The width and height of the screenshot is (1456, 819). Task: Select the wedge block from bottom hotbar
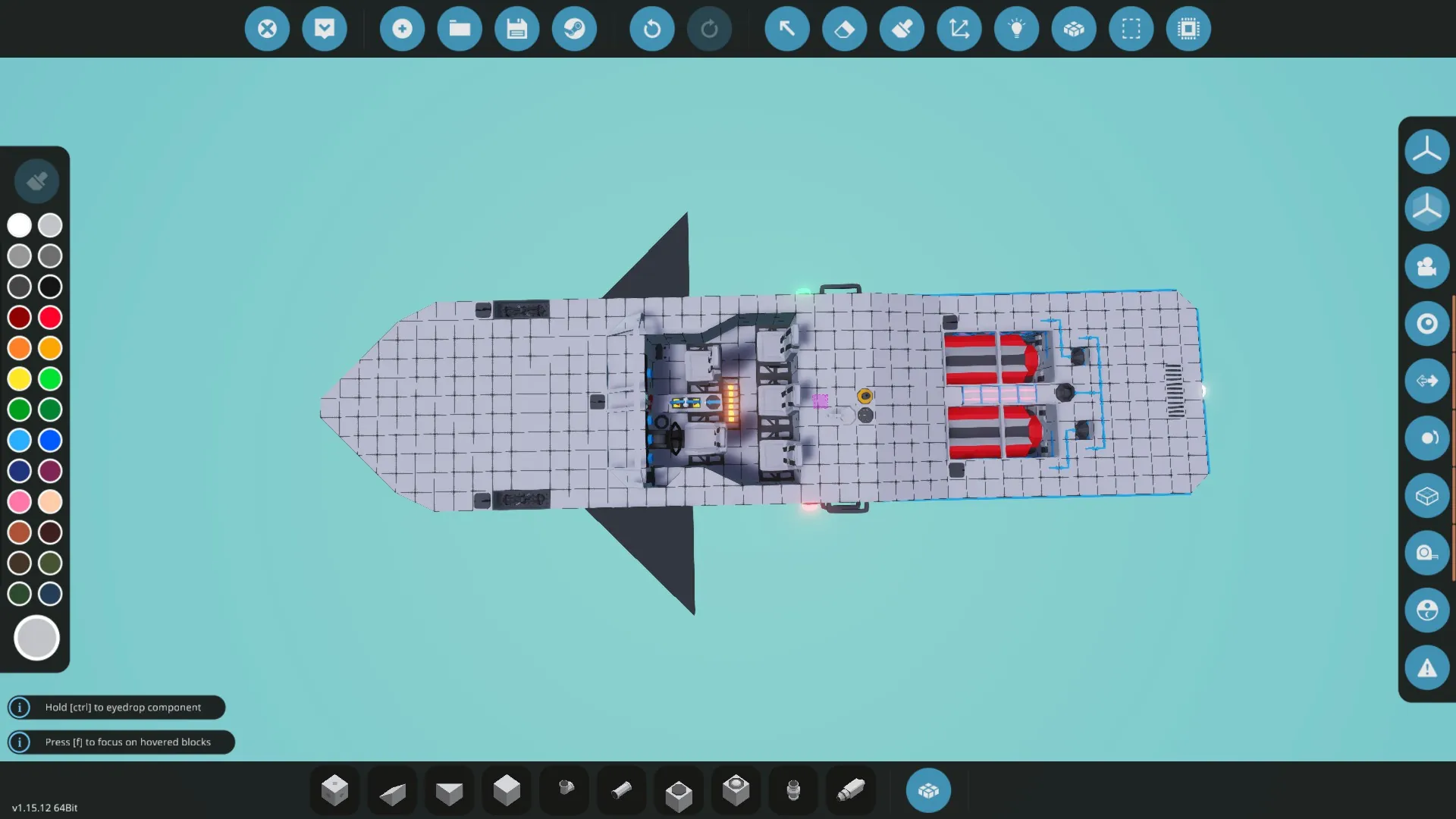pyautogui.click(x=392, y=792)
